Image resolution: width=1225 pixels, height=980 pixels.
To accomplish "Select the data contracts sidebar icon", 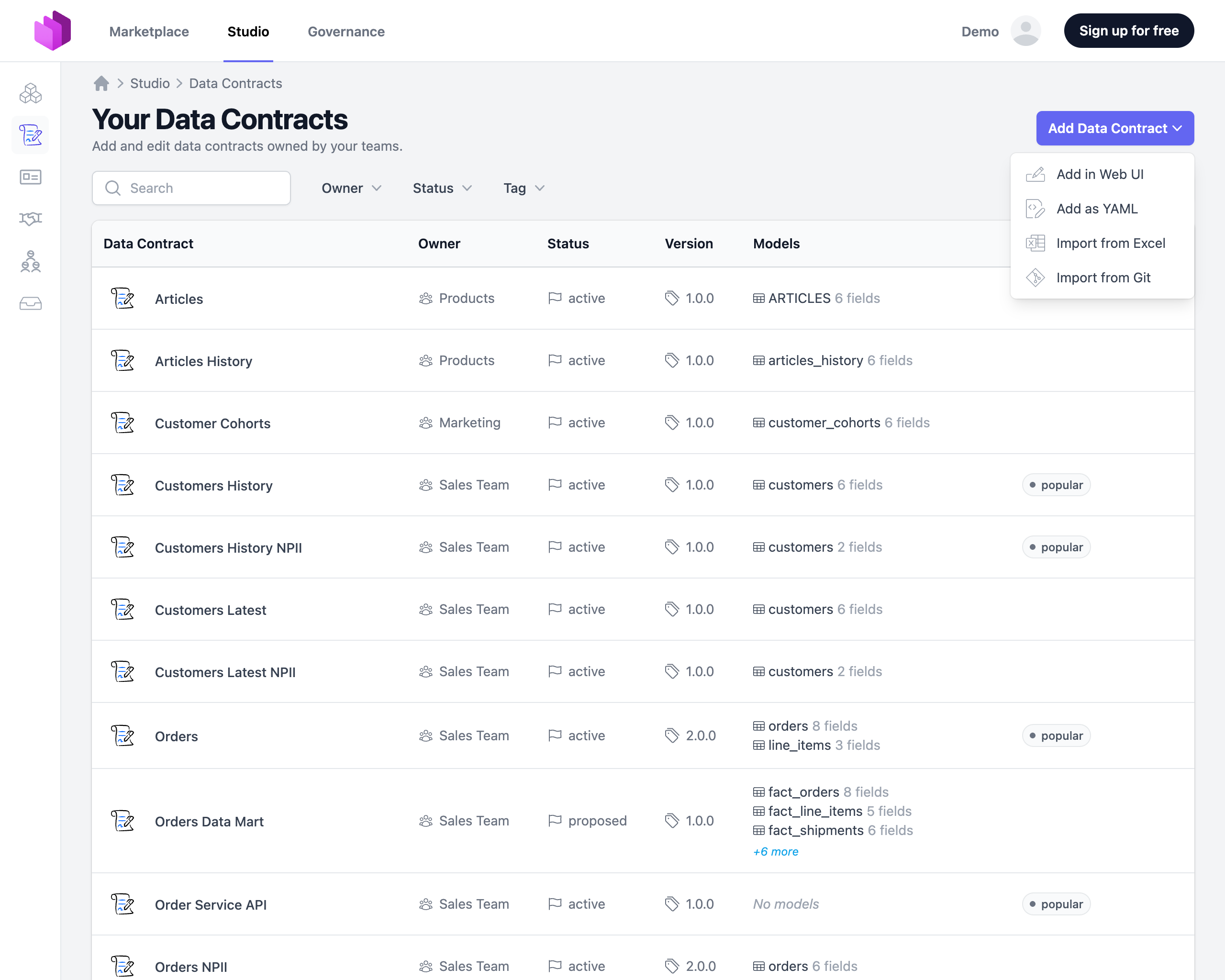I will [x=31, y=135].
